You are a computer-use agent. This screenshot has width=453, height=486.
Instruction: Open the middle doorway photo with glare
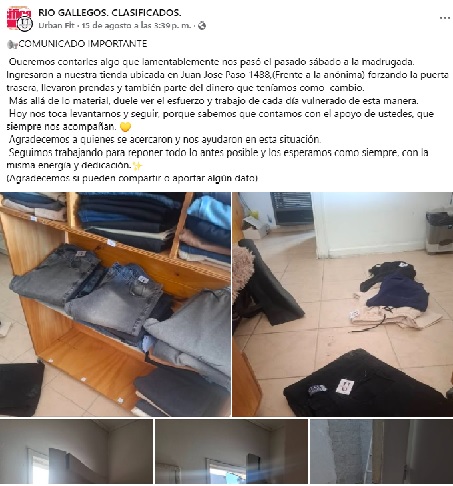tap(231, 451)
